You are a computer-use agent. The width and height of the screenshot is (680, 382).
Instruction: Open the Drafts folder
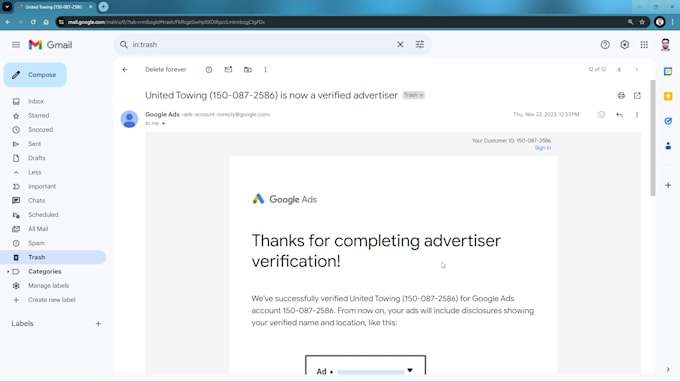pos(37,158)
